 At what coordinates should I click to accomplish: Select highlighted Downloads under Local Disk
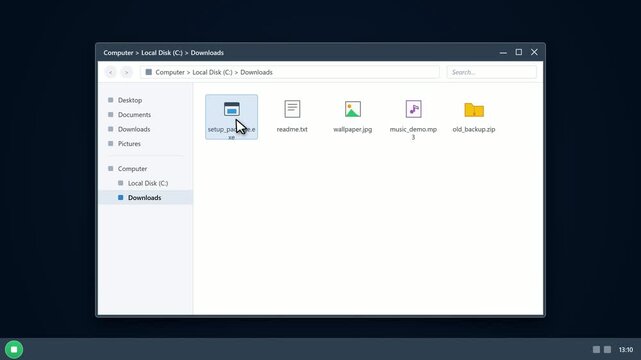click(146, 198)
